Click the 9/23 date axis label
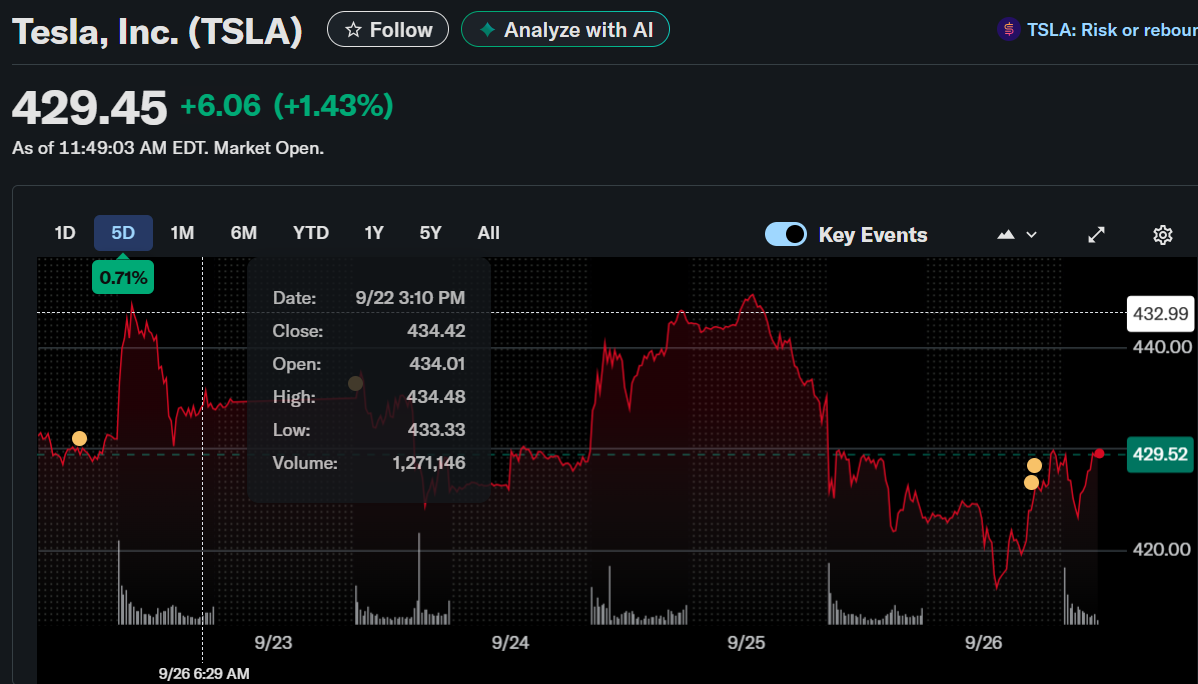 pyautogui.click(x=273, y=643)
